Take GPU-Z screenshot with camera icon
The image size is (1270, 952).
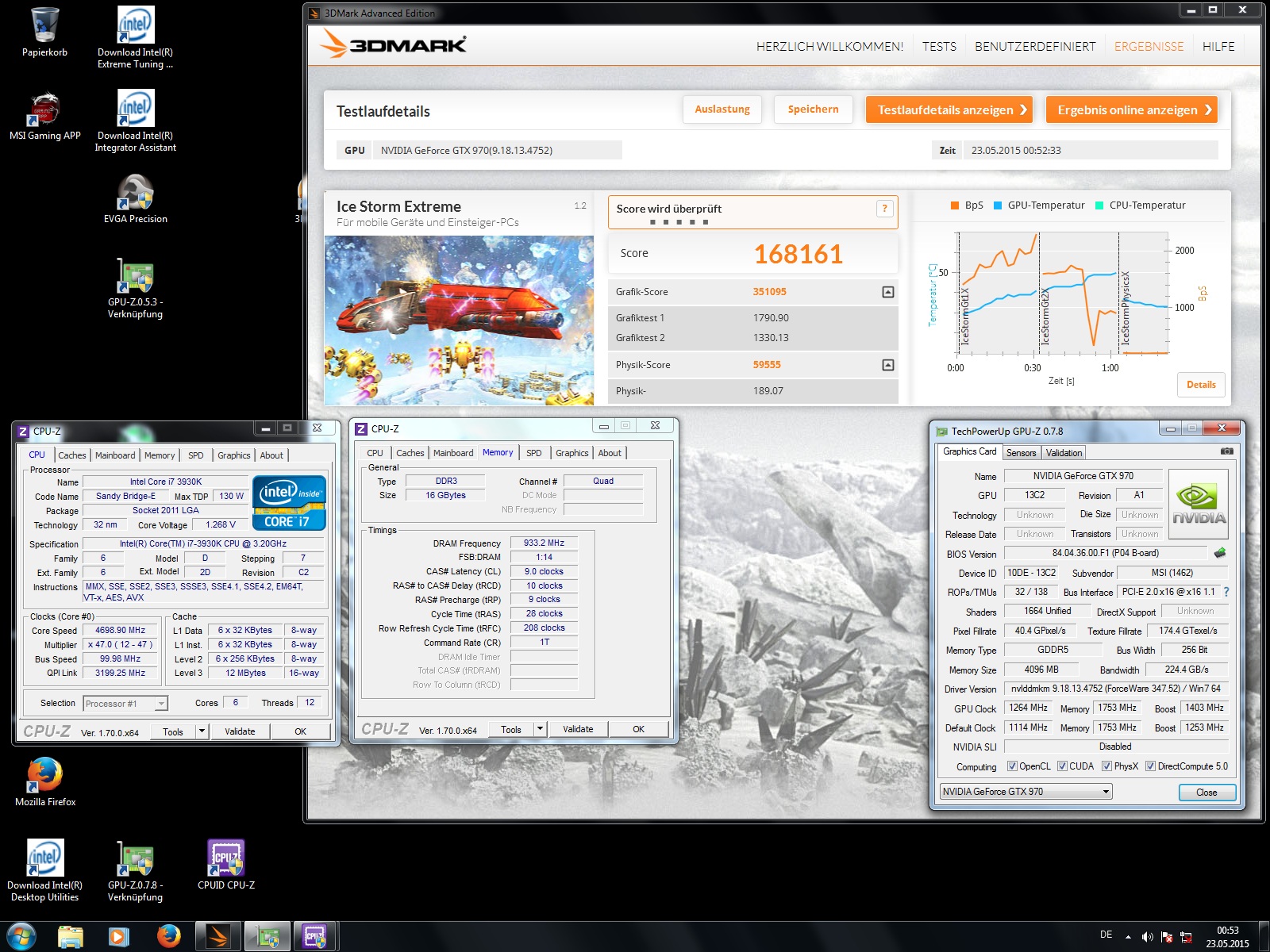tap(1226, 451)
